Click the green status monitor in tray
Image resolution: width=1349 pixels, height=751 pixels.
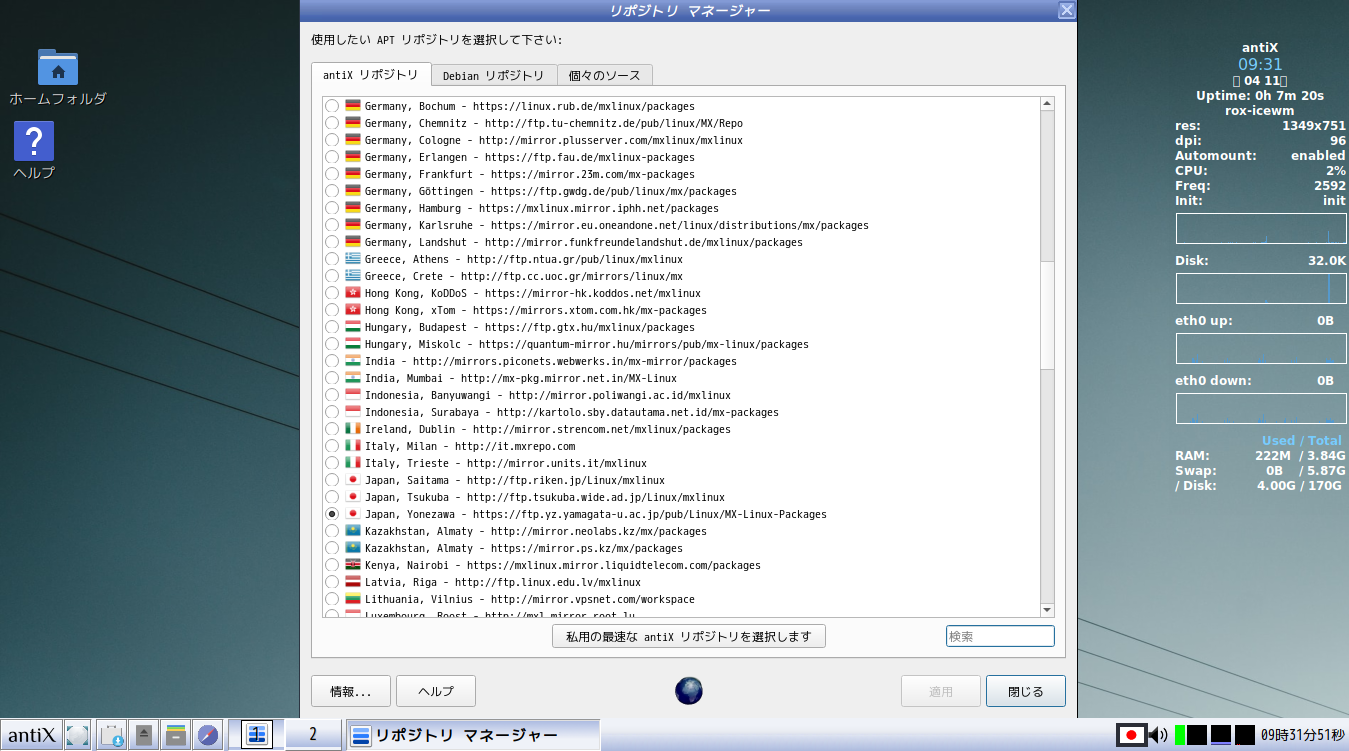(x=1180, y=735)
